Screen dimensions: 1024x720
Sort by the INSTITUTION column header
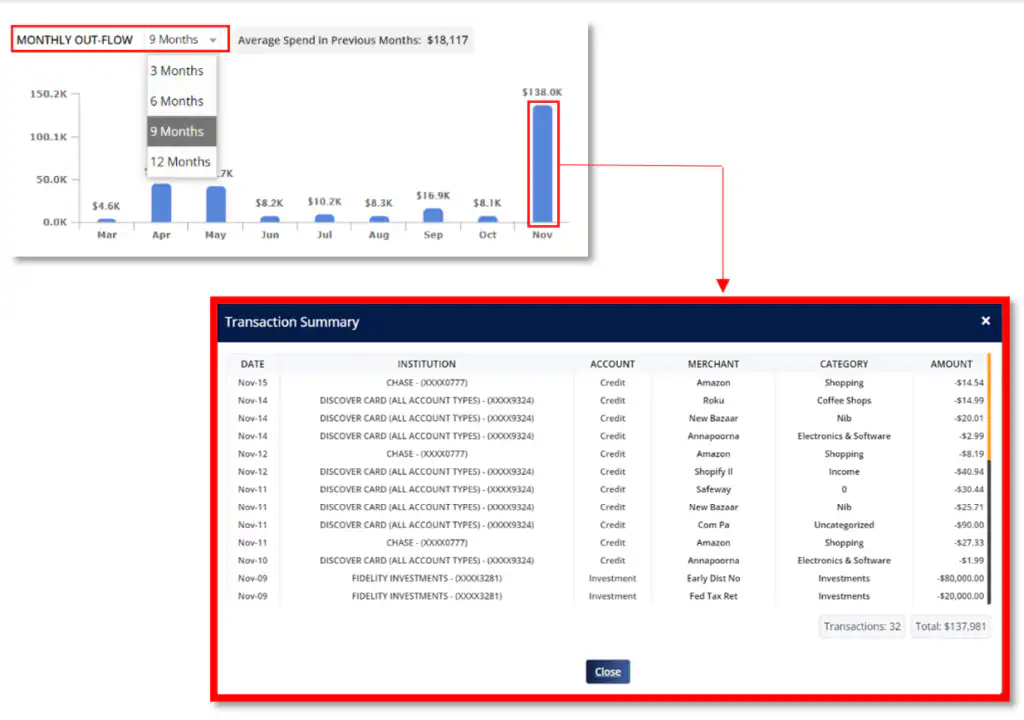pyautogui.click(x=426, y=364)
